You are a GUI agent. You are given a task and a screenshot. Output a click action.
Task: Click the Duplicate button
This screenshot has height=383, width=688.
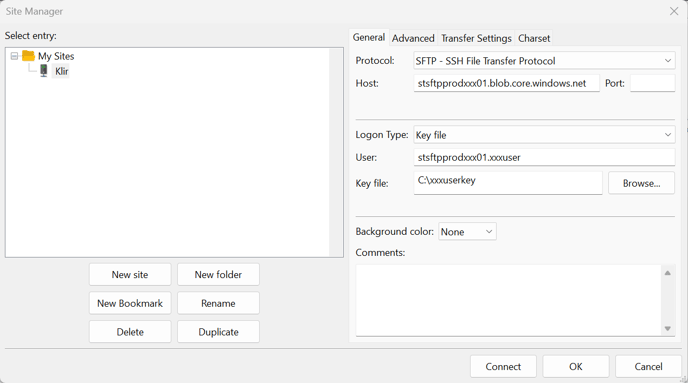point(218,332)
